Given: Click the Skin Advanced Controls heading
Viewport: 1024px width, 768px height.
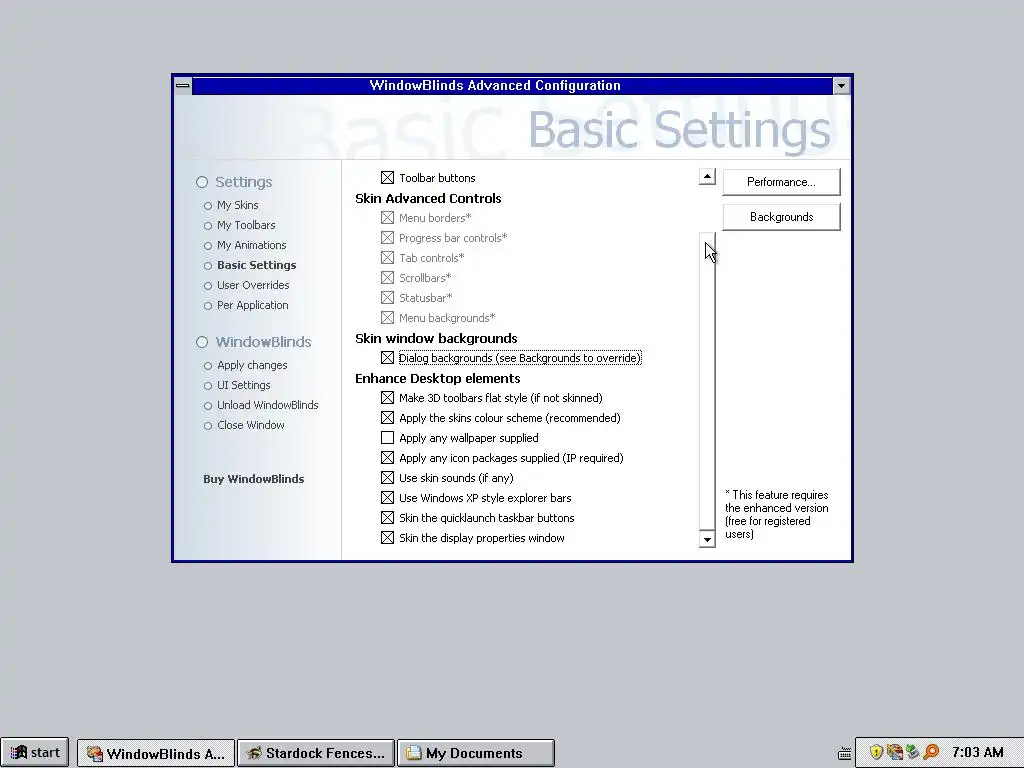Looking at the screenshot, I should tap(428, 199).
